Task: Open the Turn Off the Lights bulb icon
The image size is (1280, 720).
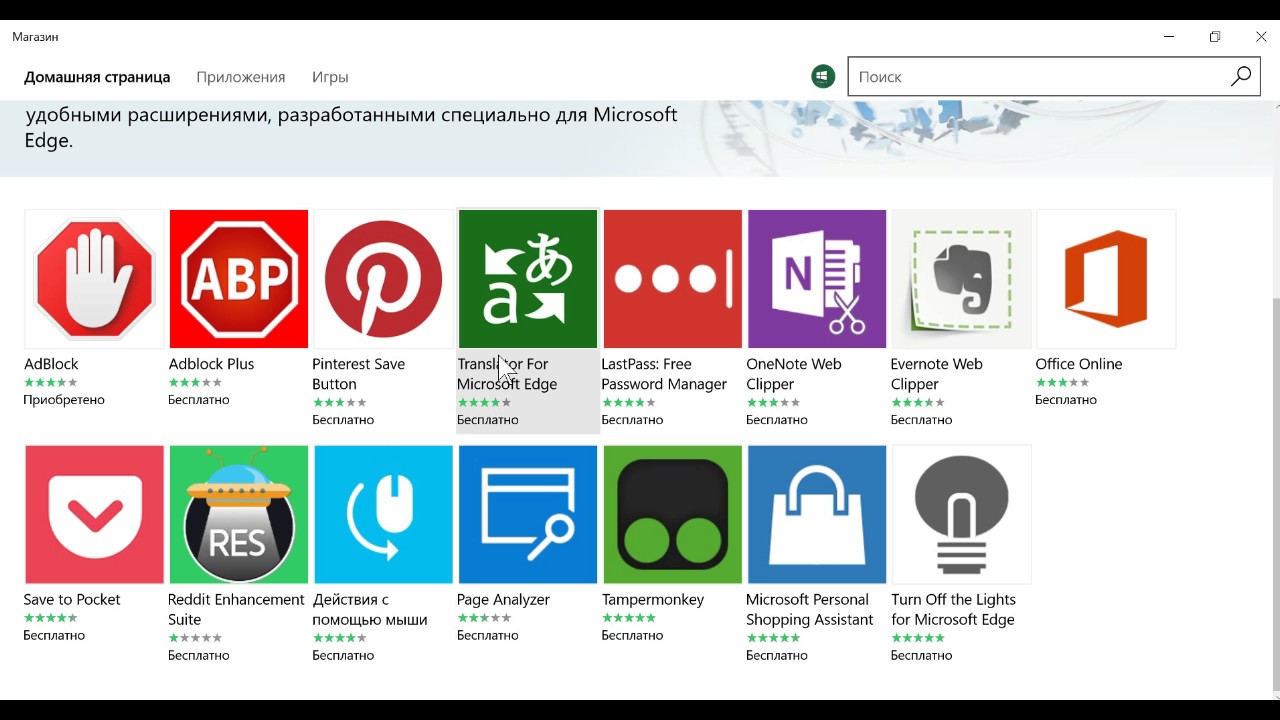Action: coord(961,515)
